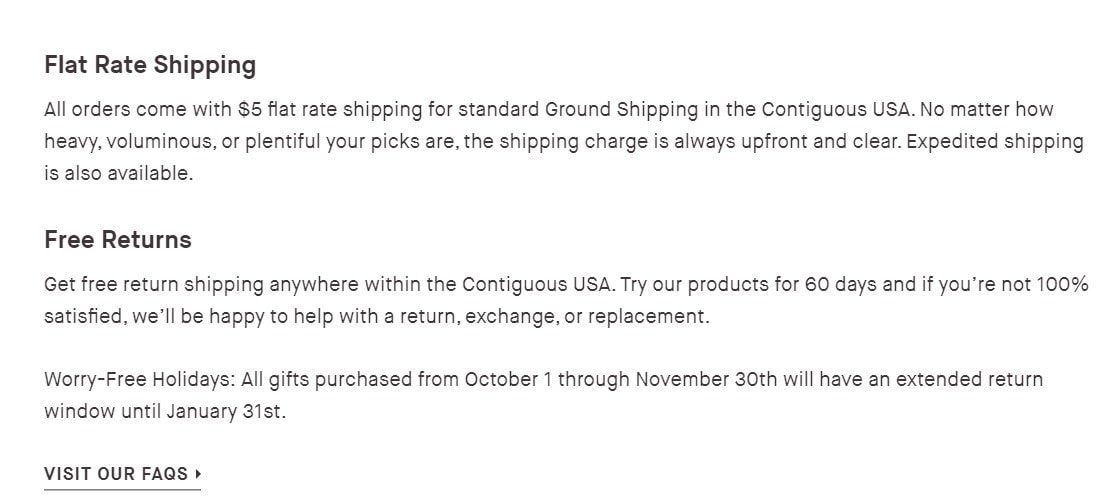Click the VISIT OUR FAQS link
Image resolution: width=1102 pixels, height=498 pixels.
point(116,474)
